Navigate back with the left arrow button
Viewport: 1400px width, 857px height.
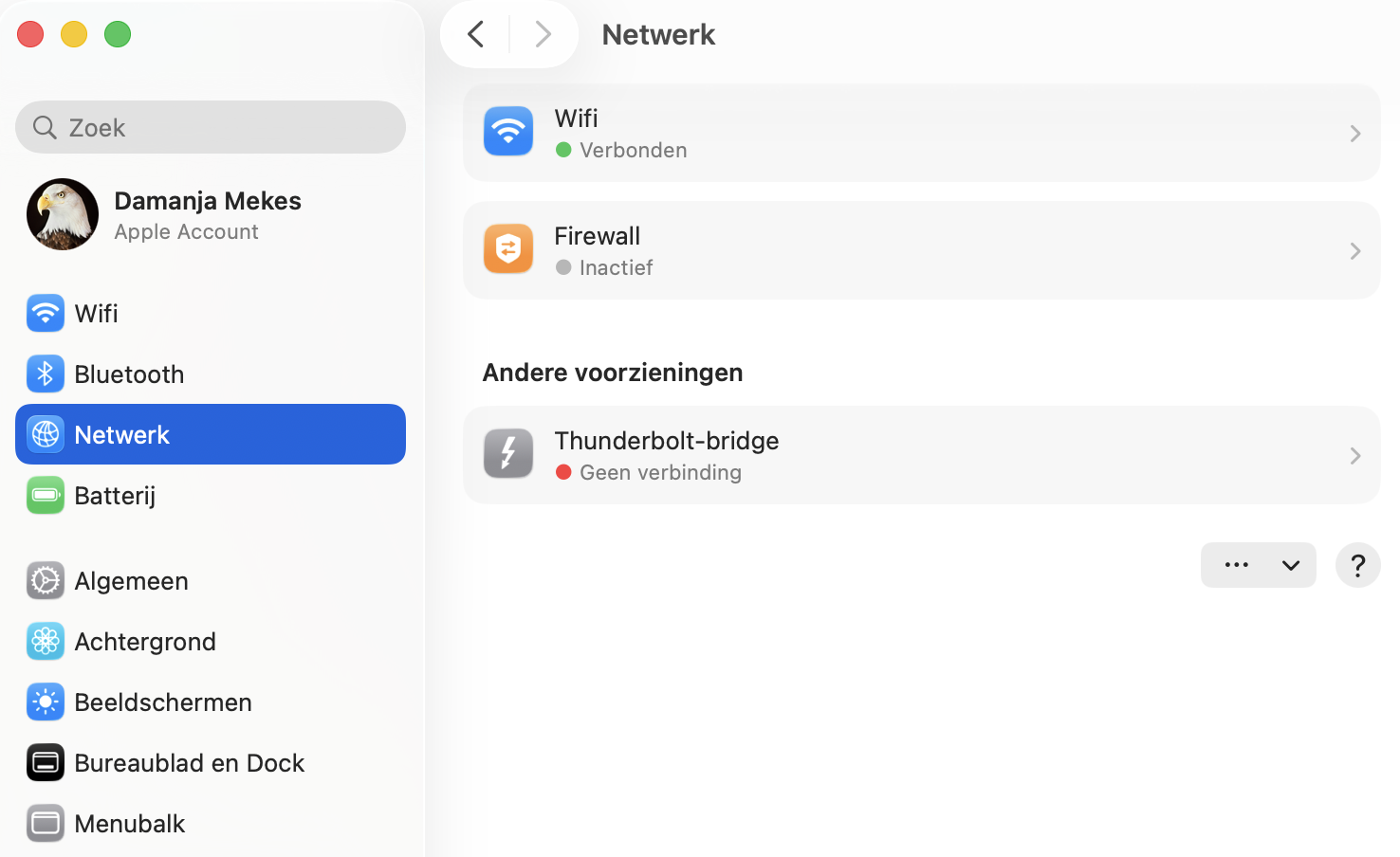tap(475, 33)
